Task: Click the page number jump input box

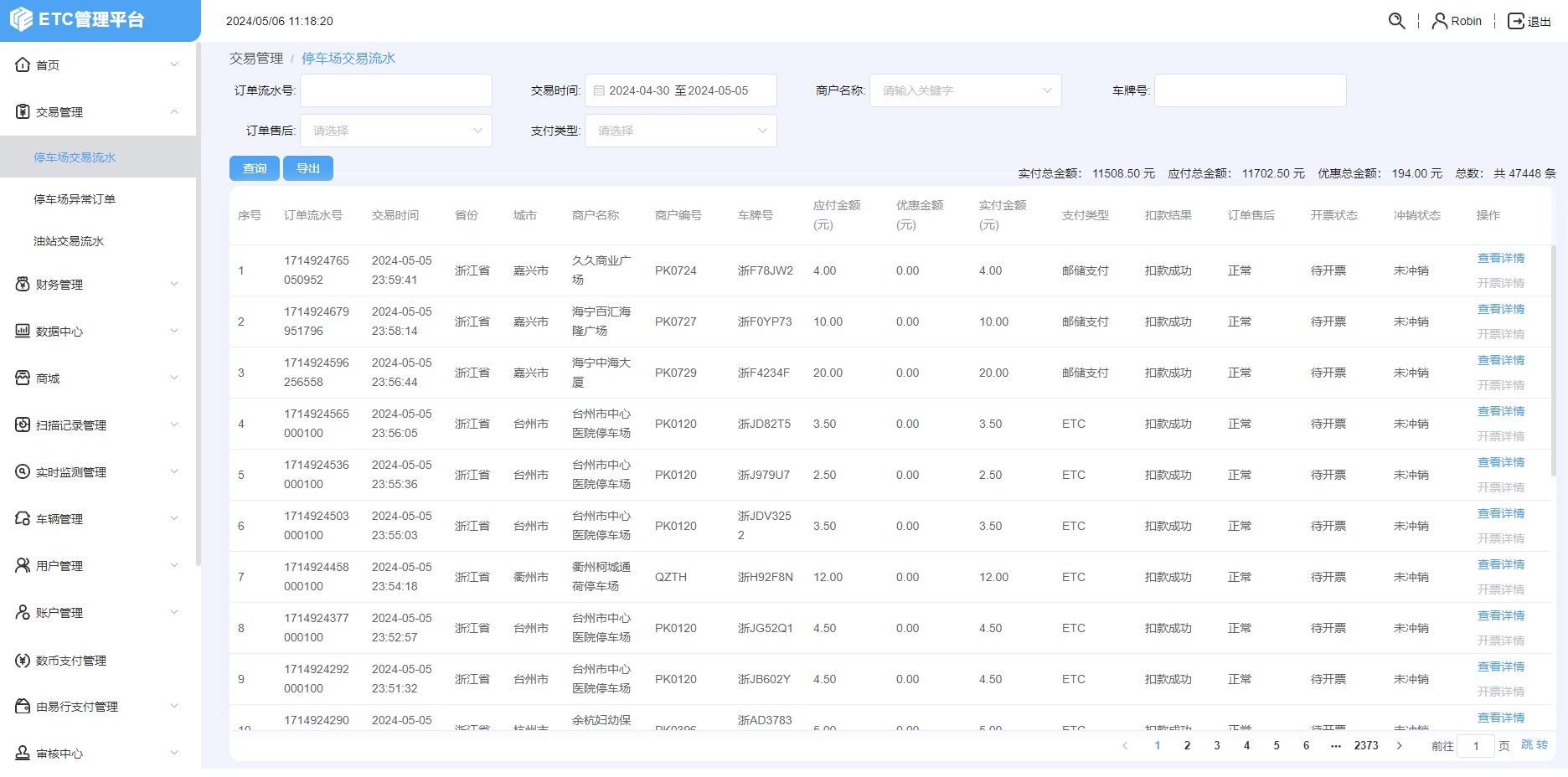Action: 1476,745
